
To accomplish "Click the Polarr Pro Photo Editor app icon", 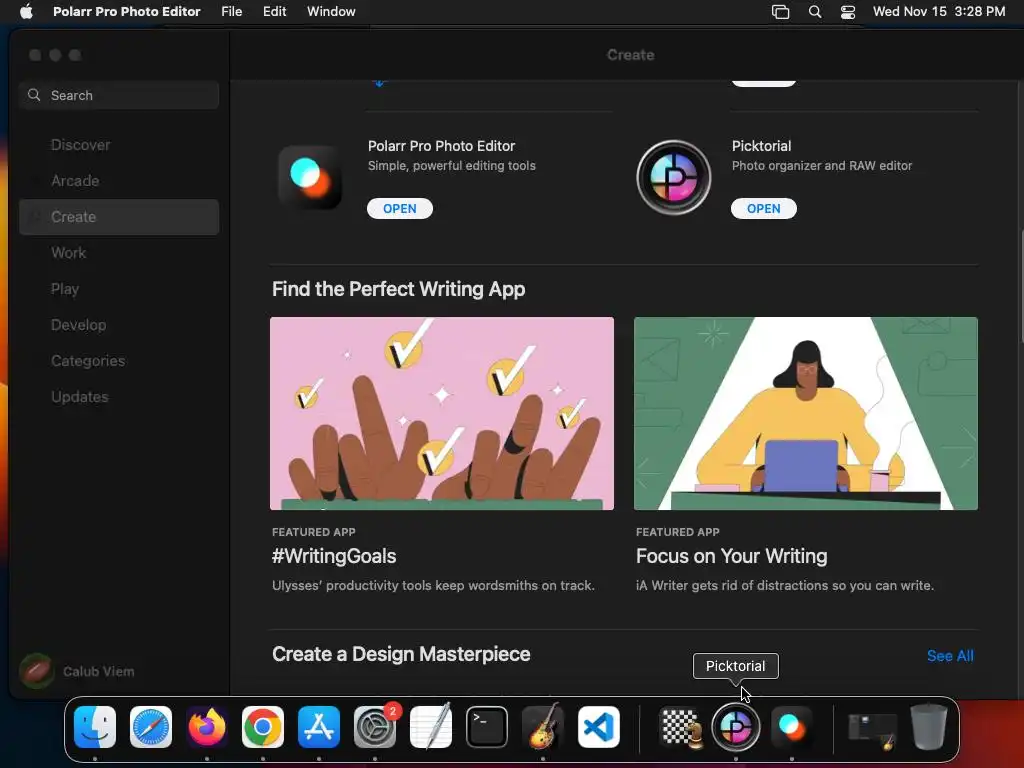I will 310,177.
